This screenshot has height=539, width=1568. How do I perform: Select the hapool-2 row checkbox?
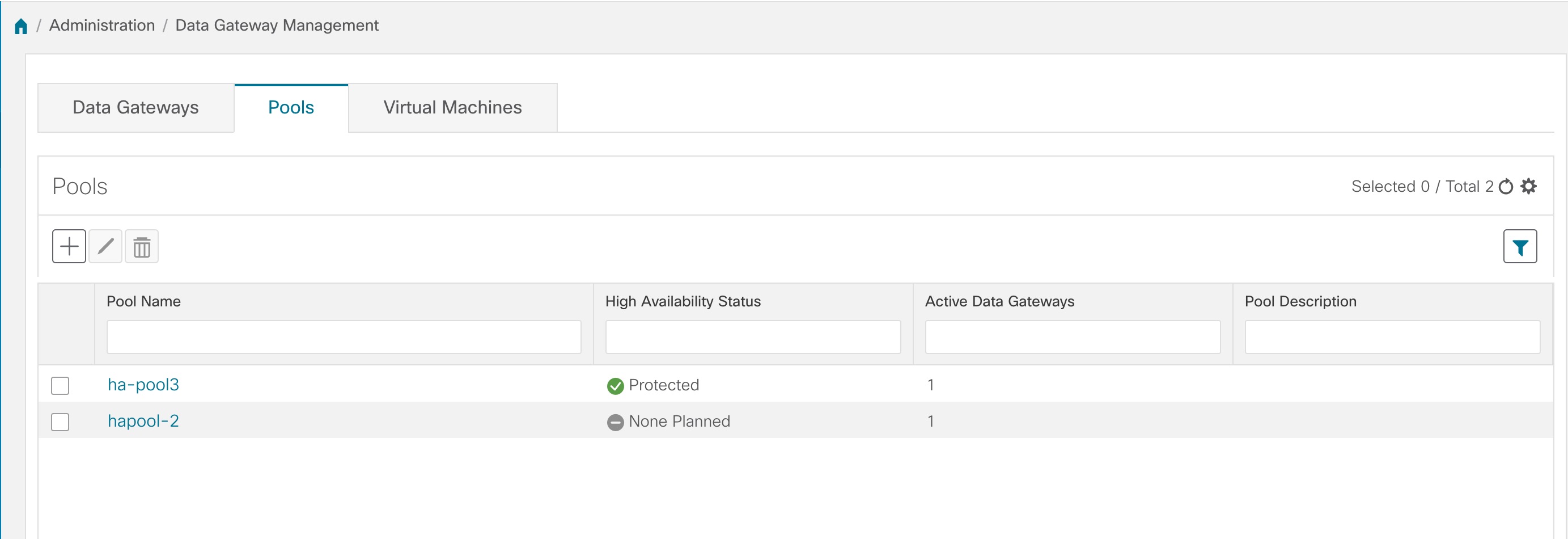60,422
